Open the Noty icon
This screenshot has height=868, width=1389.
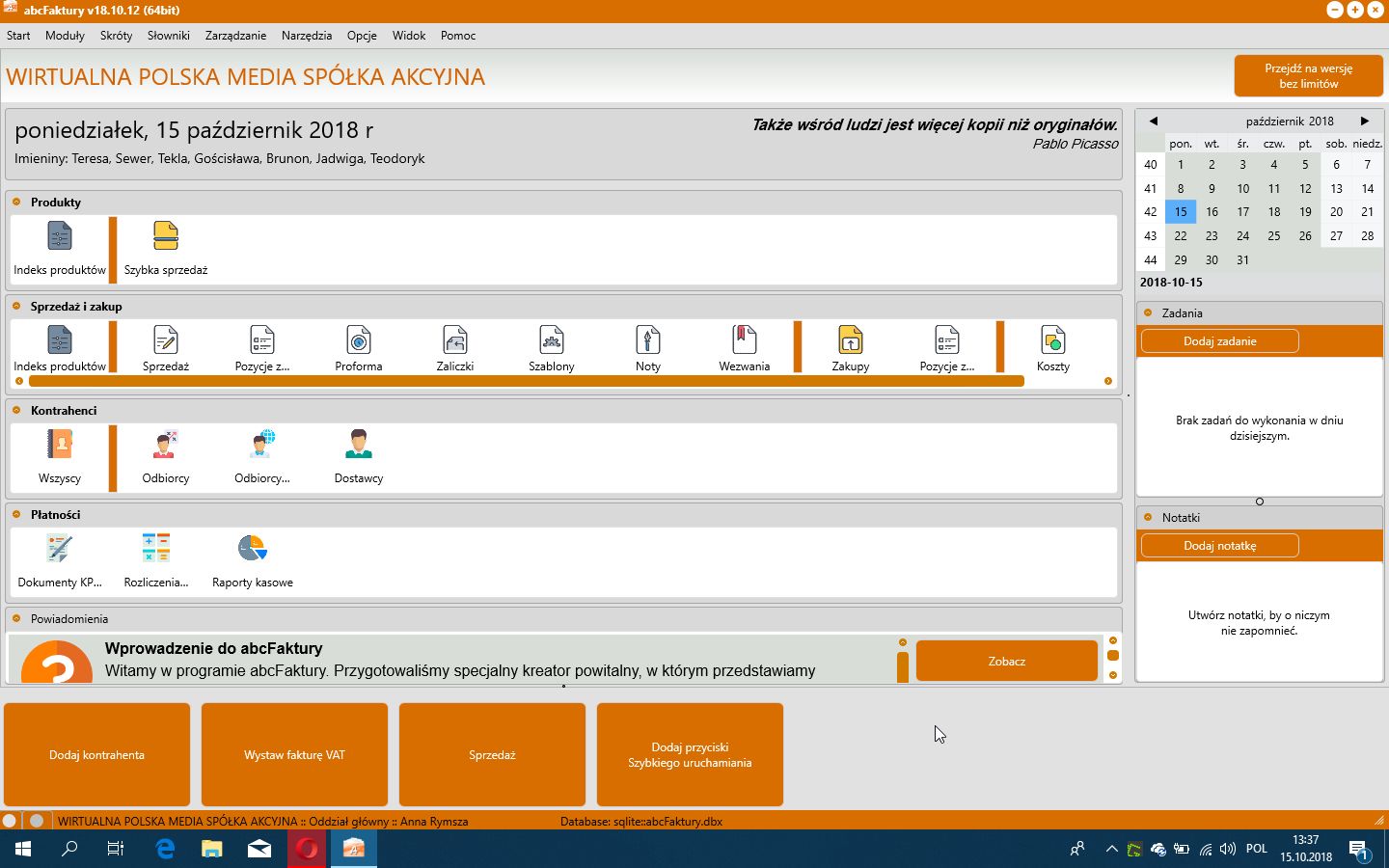coord(648,348)
